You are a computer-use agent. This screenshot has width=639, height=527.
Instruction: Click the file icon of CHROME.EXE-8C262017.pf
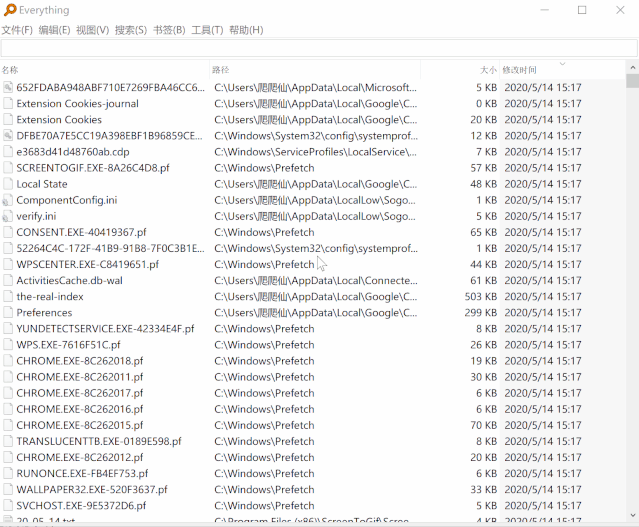point(8,393)
